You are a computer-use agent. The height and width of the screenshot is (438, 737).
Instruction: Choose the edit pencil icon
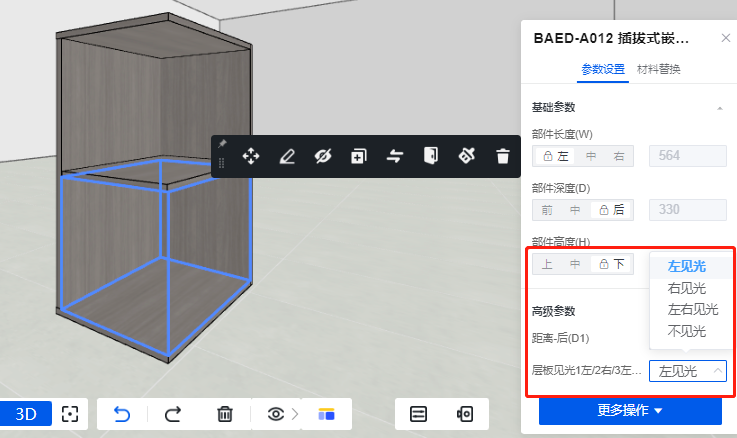click(x=287, y=156)
